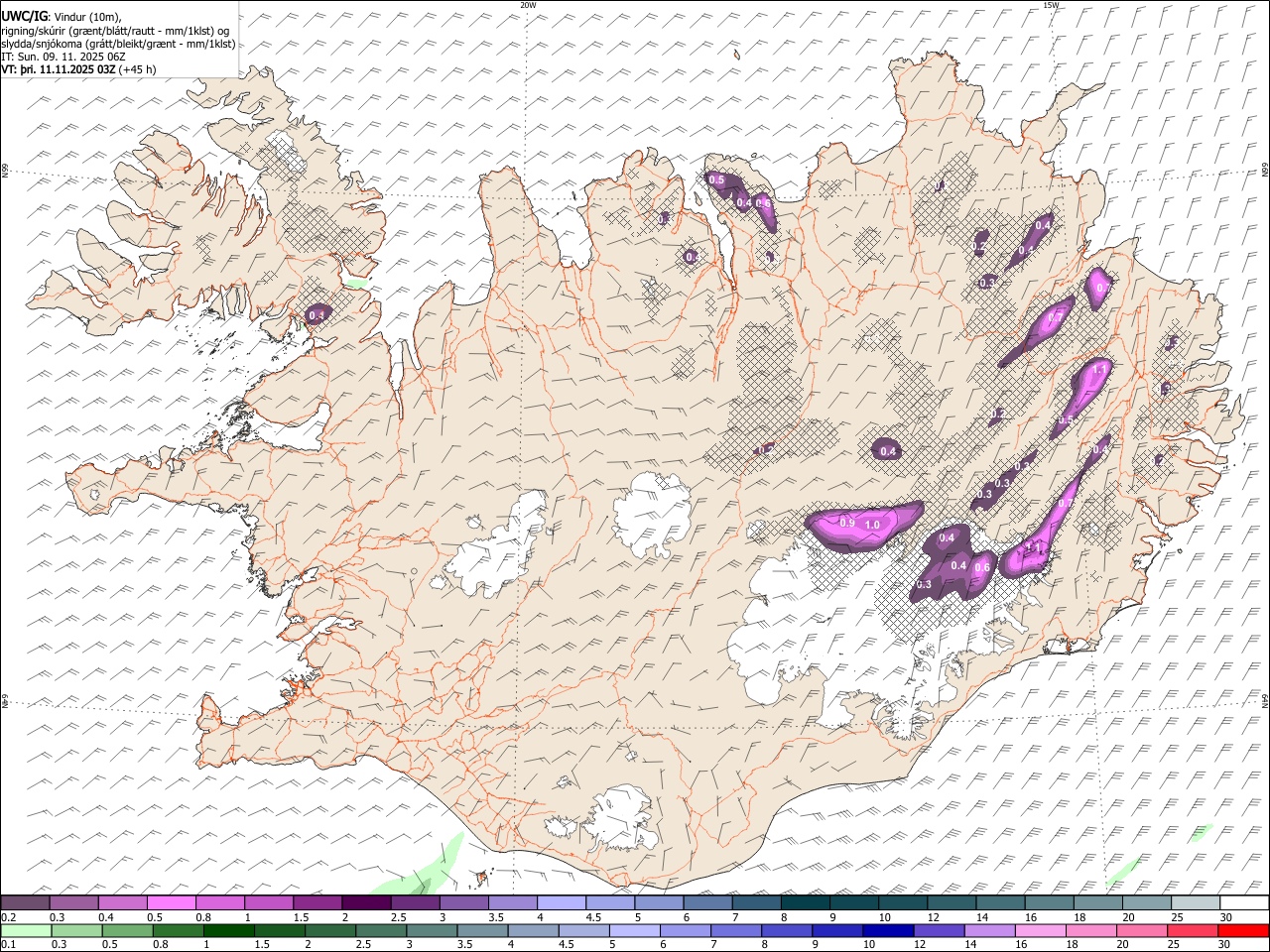
Task: Pick the darkest green swatch labeled 1 in bottom legend
Action: coord(228,930)
